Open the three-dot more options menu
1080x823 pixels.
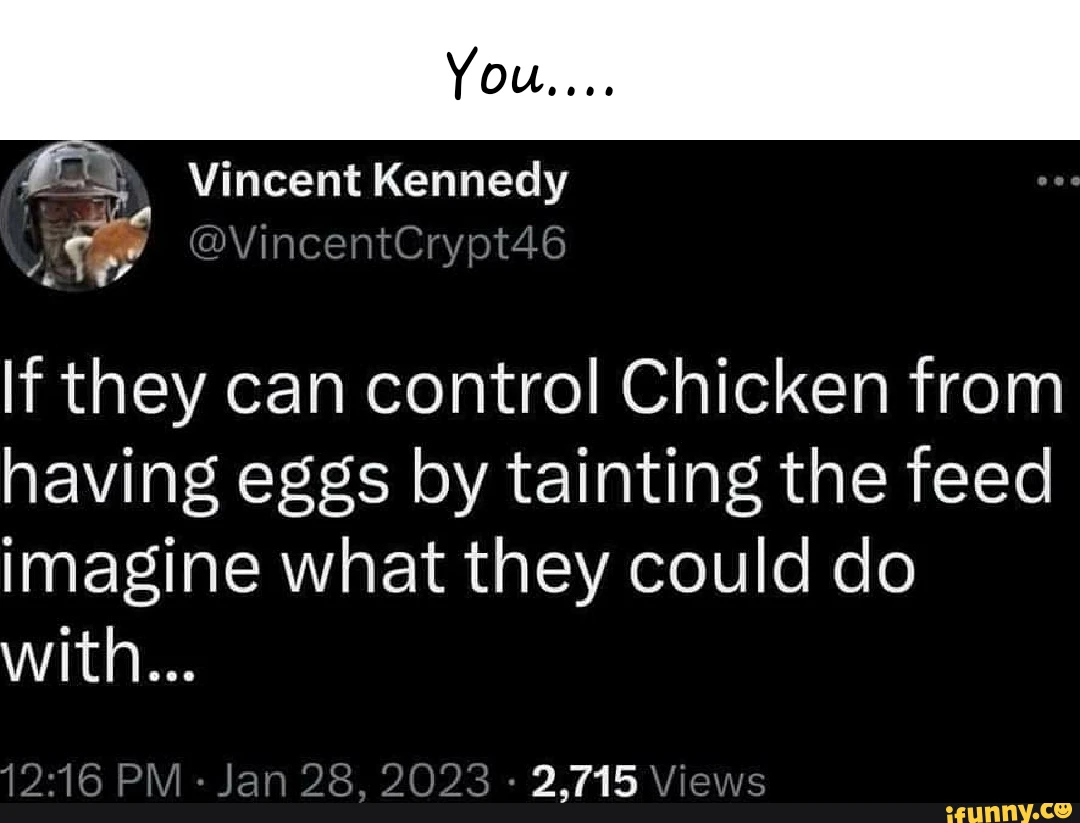tap(1059, 182)
